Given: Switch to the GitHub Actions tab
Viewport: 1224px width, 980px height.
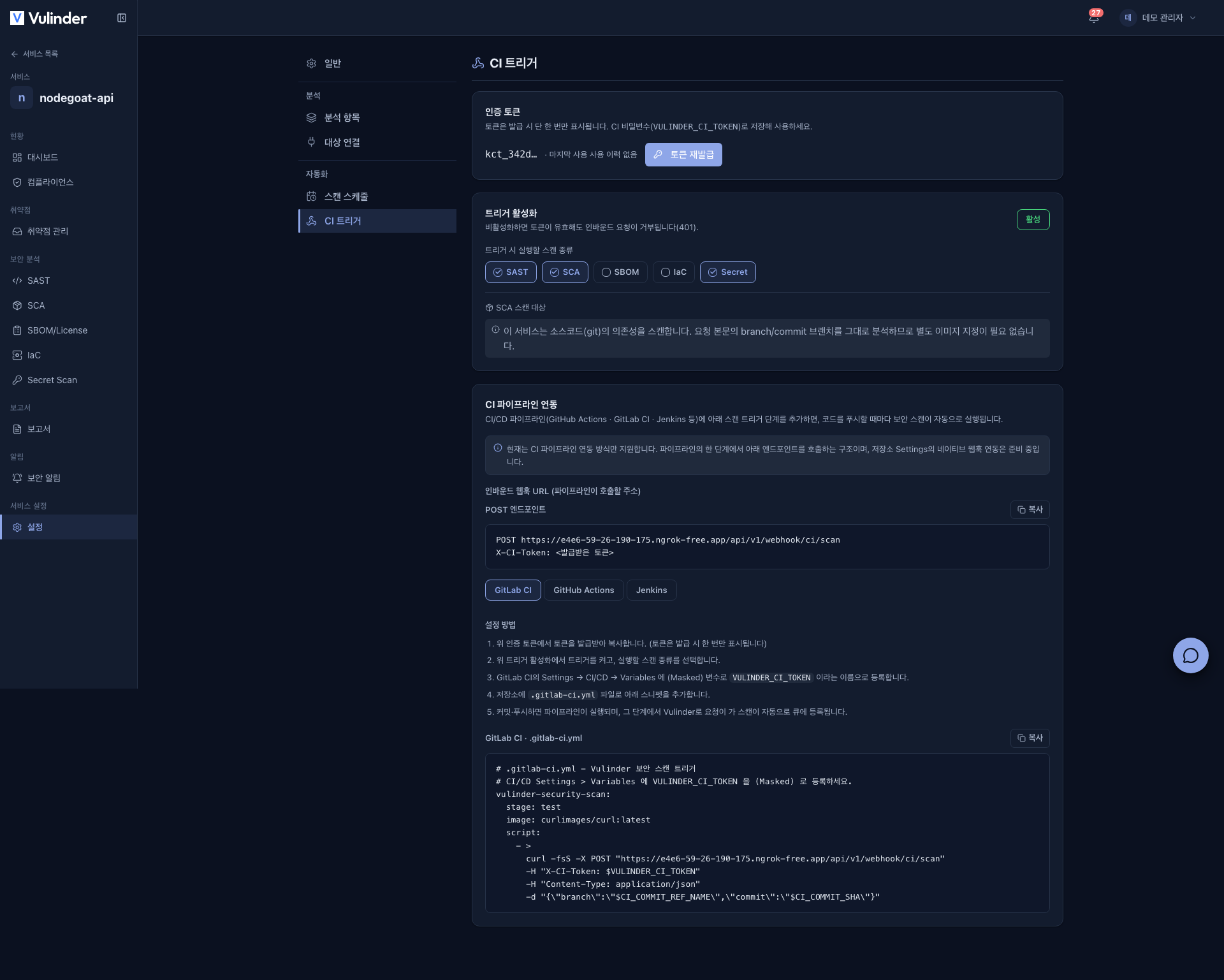Looking at the screenshot, I should (x=584, y=590).
